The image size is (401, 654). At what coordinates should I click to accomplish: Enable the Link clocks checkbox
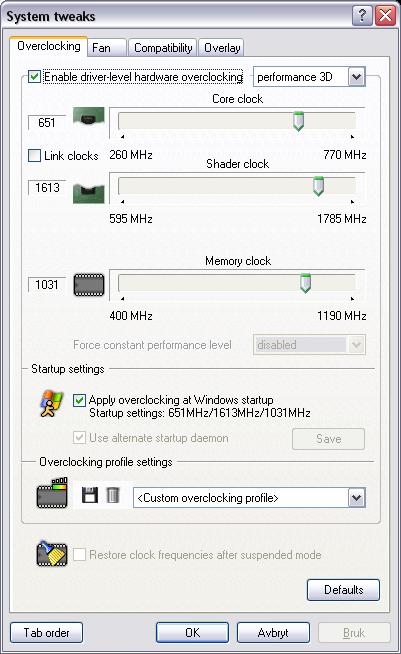click(x=34, y=156)
